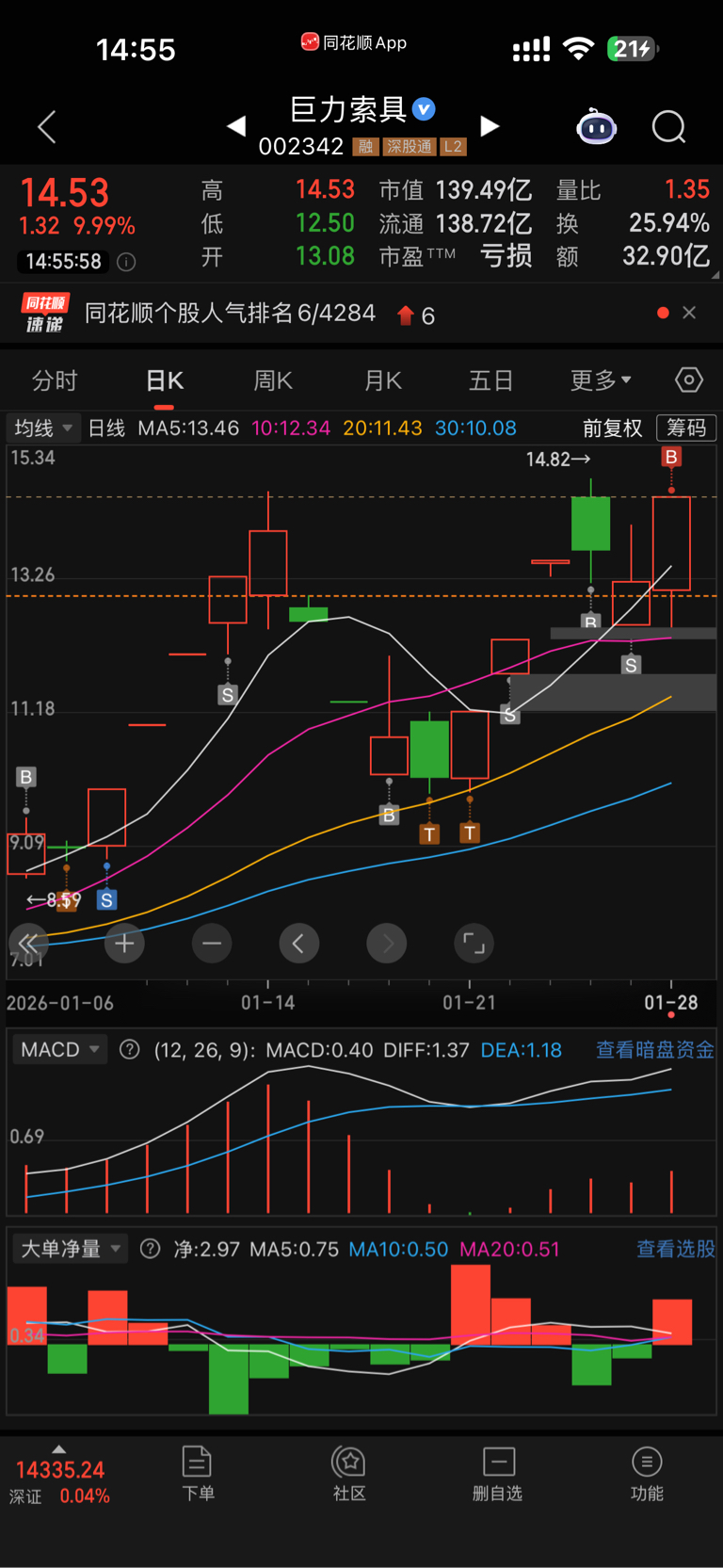Image resolution: width=723 pixels, height=1568 pixels.
Task: Open 查看选股 link
Action: click(676, 1249)
